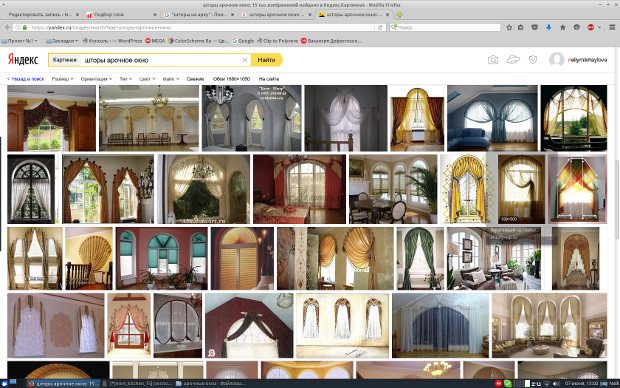Expand the Размер filter dropdown
620x388 pixels.
62,79
